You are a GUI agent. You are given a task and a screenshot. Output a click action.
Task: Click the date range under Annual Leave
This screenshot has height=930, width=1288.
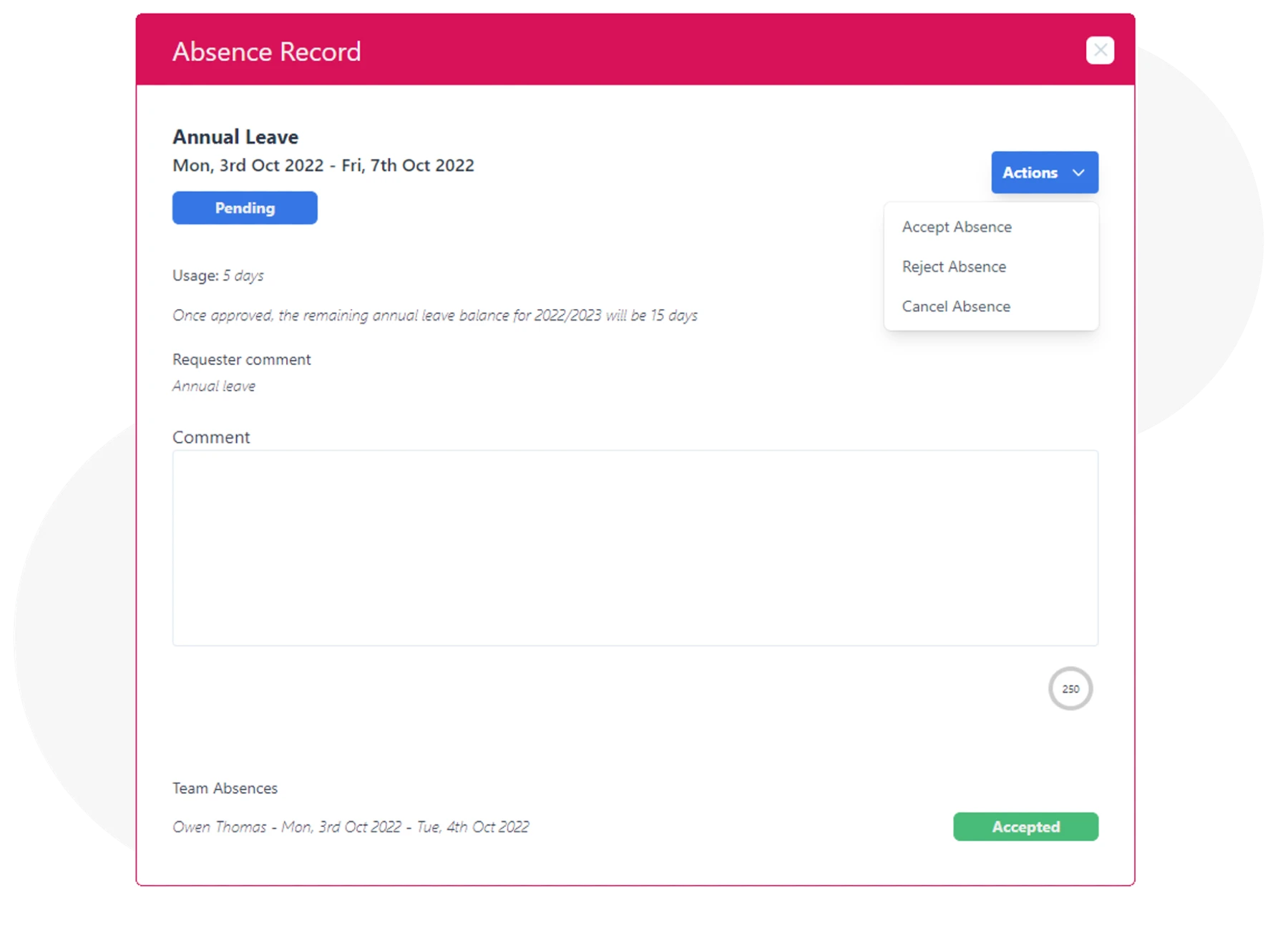[x=322, y=165]
